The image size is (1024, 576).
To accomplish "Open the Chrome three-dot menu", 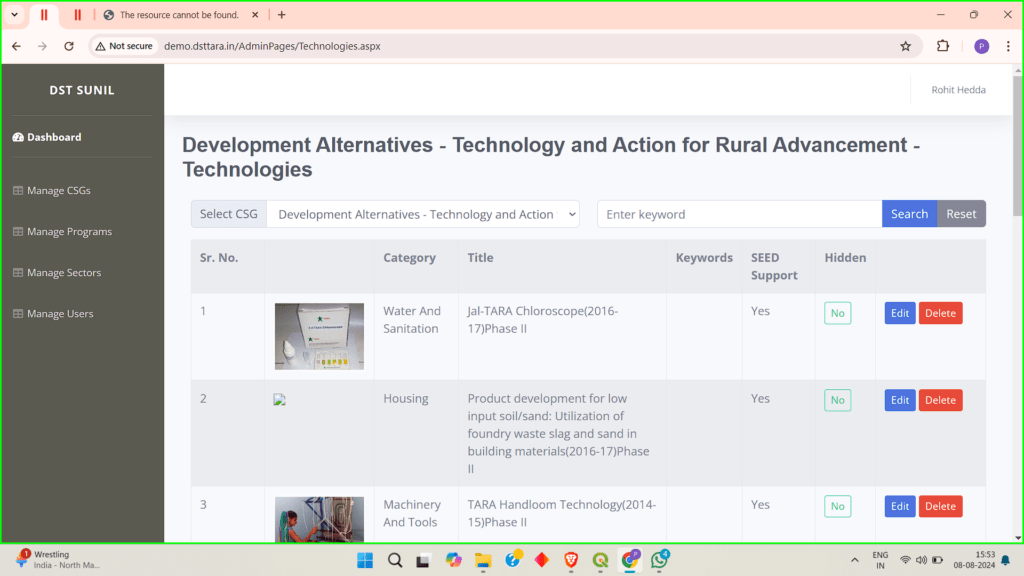I will pyautogui.click(x=1008, y=46).
